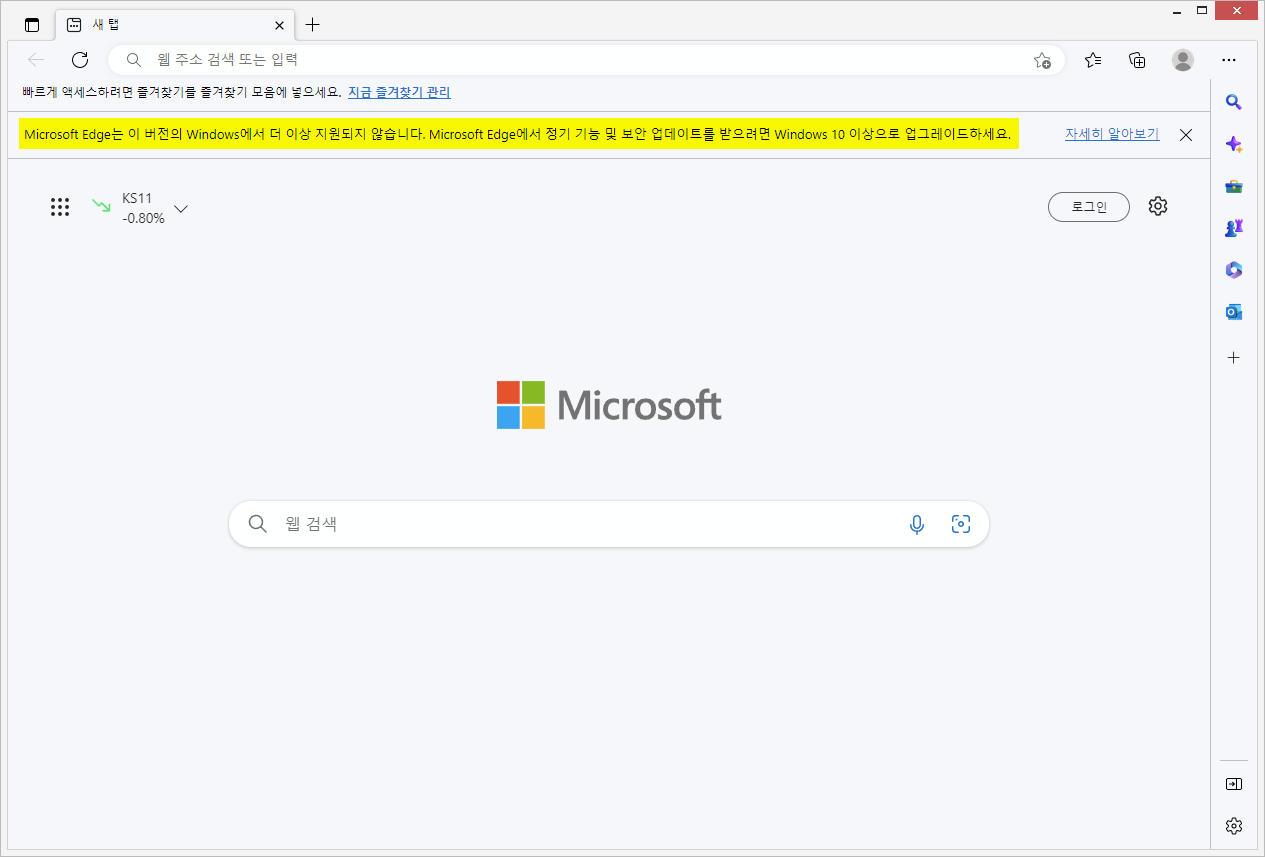The image size is (1265, 857).
Task: Select the 새 탭 tab
Action: click(175, 25)
